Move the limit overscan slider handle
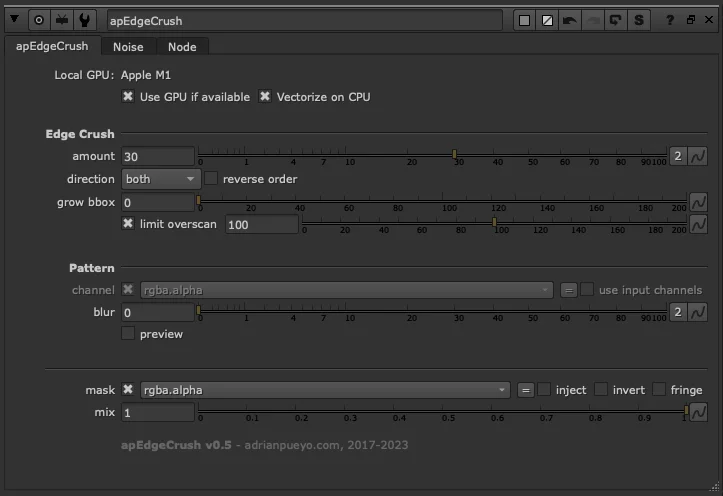Screen dimensions: 723x496 494,222
